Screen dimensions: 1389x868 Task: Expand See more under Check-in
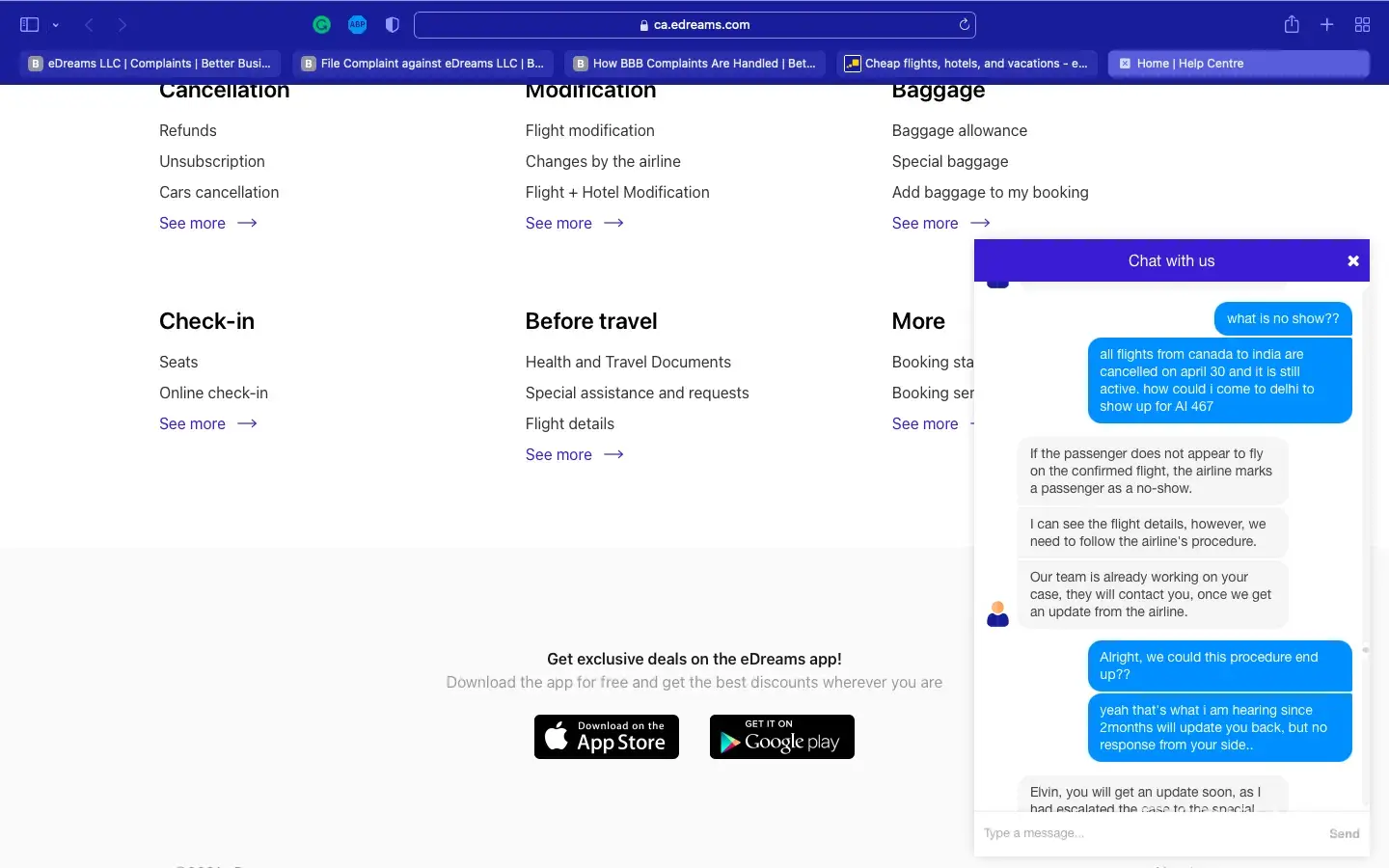(207, 423)
